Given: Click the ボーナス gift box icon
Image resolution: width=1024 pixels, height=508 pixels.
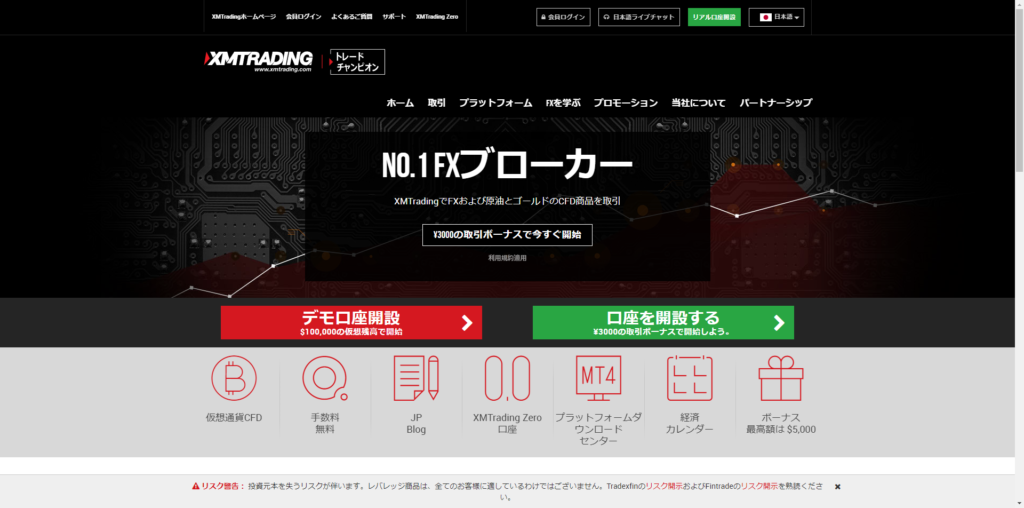Looking at the screenshot, I should [780, 377].
